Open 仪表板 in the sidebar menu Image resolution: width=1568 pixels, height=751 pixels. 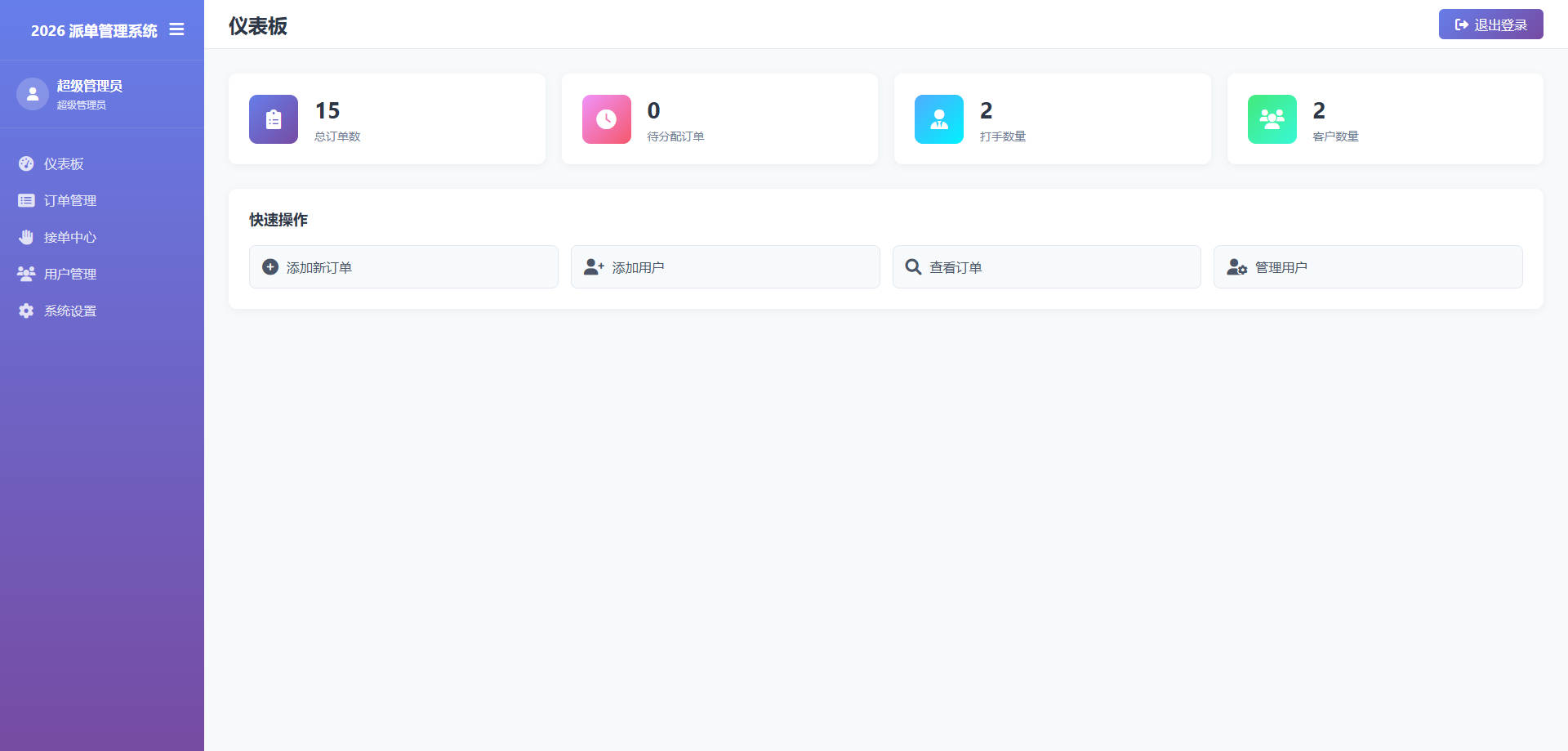pos(64,164)
